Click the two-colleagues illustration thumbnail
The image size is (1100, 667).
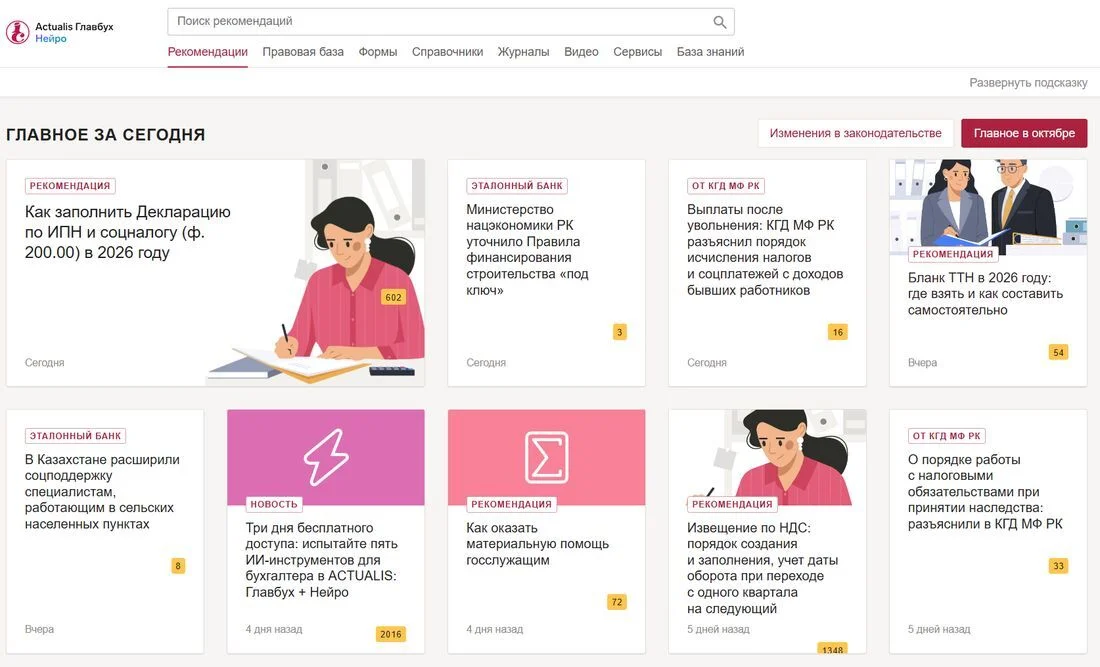click(x=988, y=206)
